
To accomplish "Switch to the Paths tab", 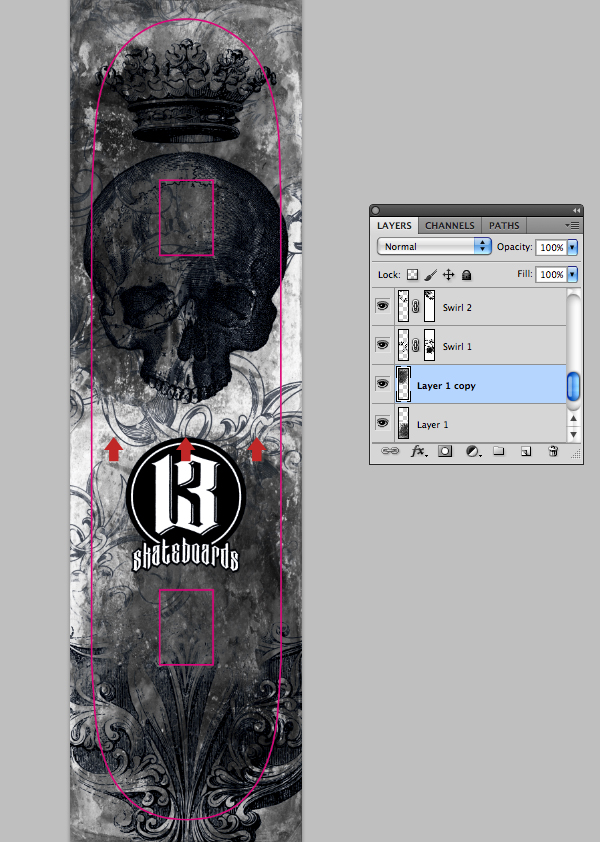I will pos(504,226).
